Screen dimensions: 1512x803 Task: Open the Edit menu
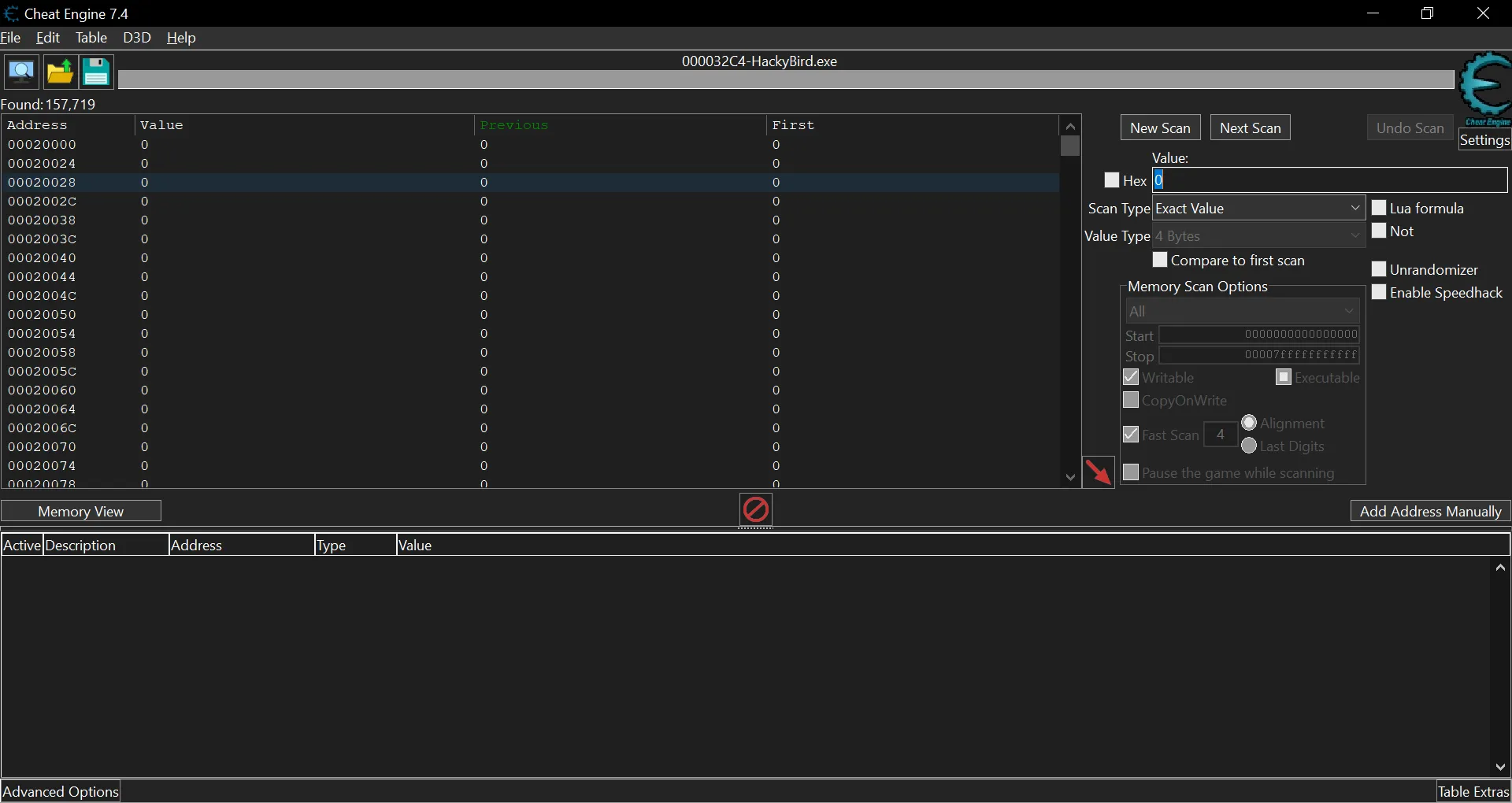[x=48, y=38]
